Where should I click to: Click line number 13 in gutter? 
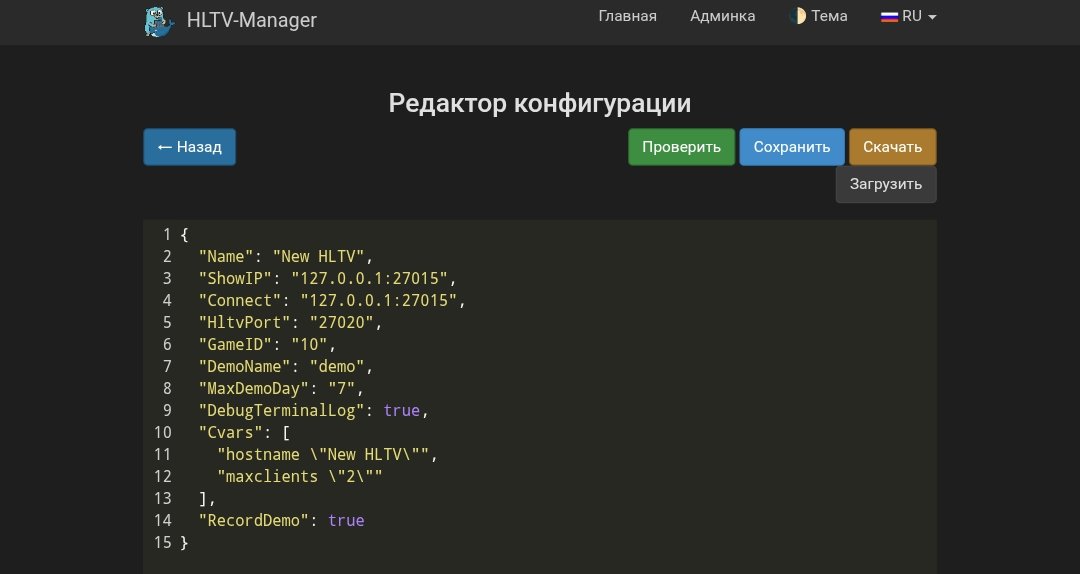click(163, 499)
